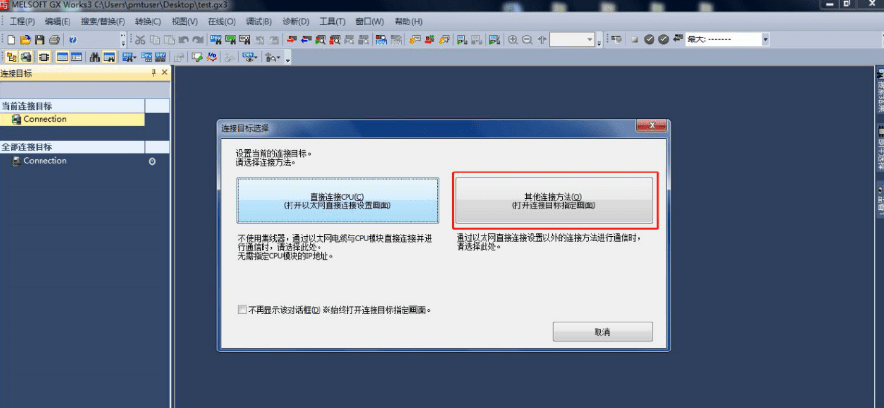Click 当前连接目标 section header
884x408 pixels.
point(72,105)
